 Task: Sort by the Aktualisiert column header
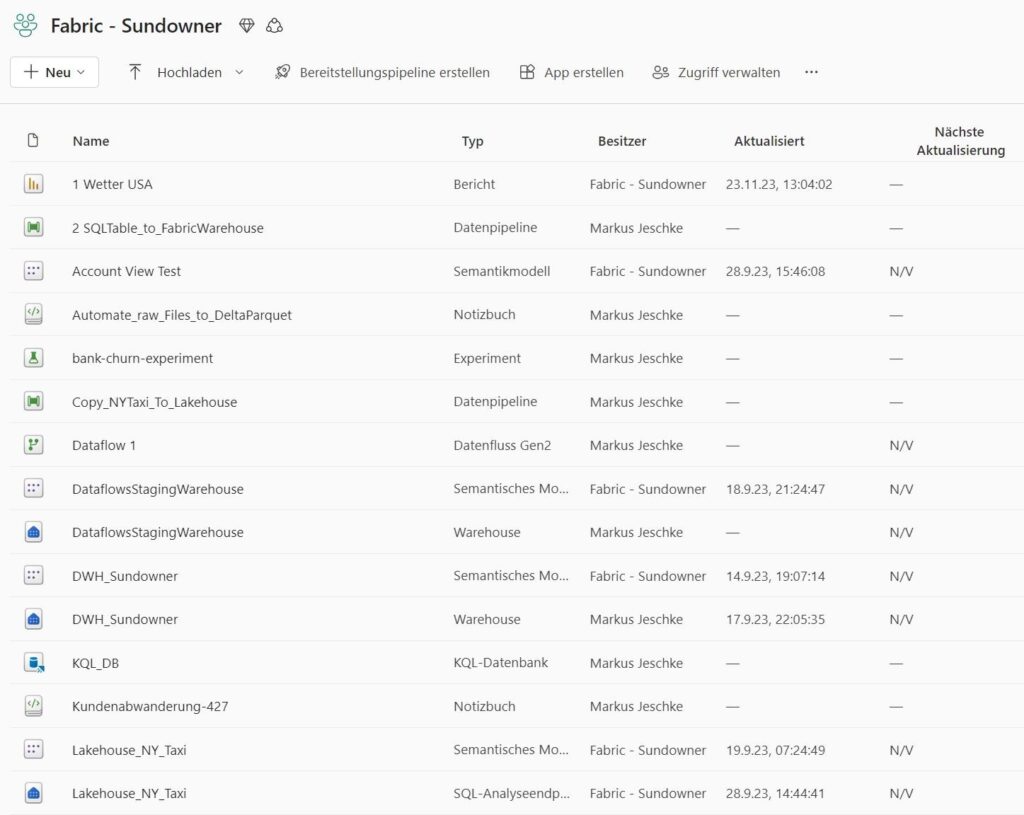point(769,141)
